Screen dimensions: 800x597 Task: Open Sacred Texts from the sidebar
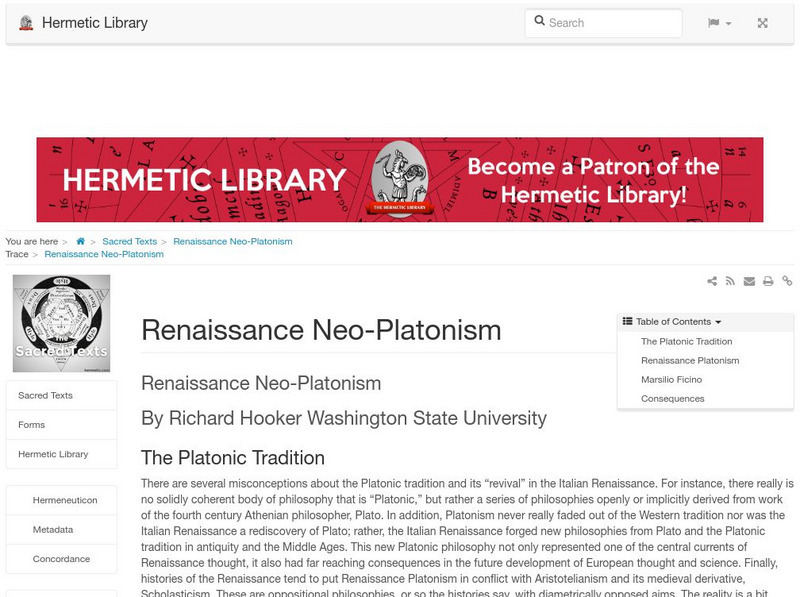[x=46, y=395]
